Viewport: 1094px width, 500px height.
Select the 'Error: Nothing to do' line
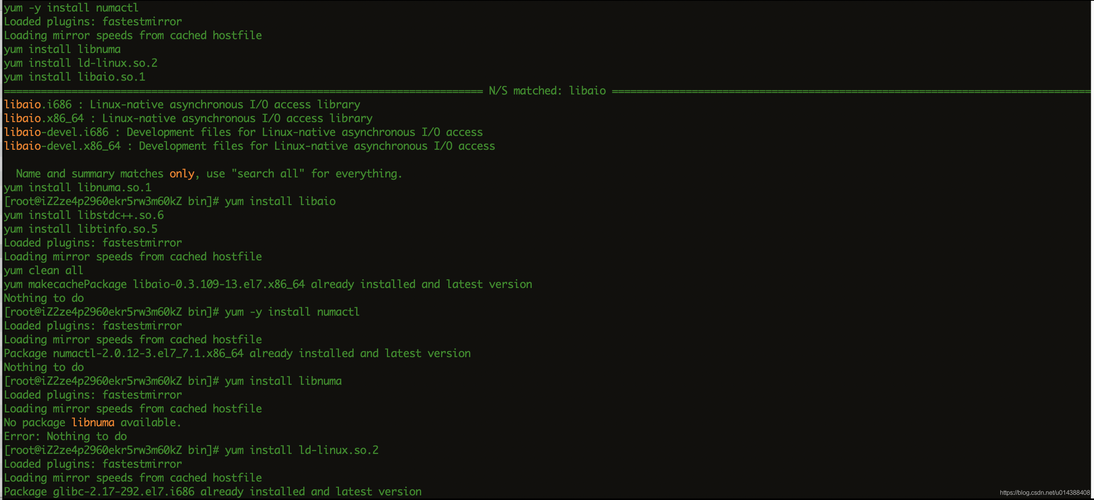[65, 437]
